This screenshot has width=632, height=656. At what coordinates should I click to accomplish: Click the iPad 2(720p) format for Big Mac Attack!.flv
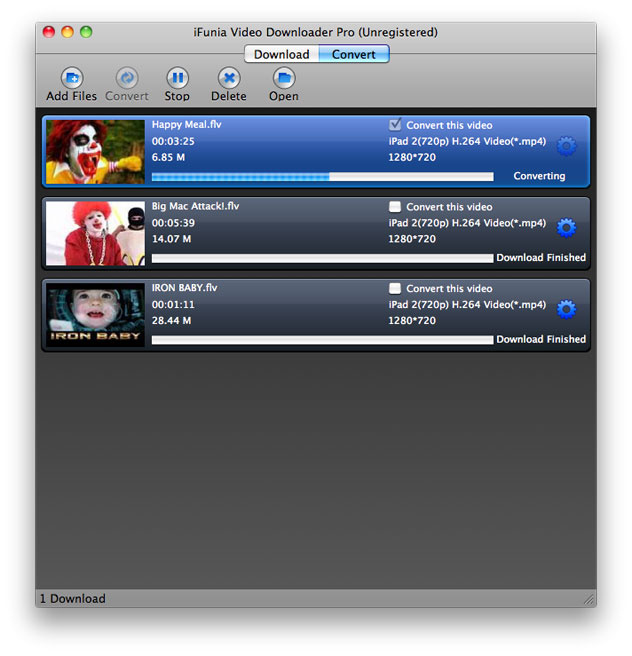[467, 223]
